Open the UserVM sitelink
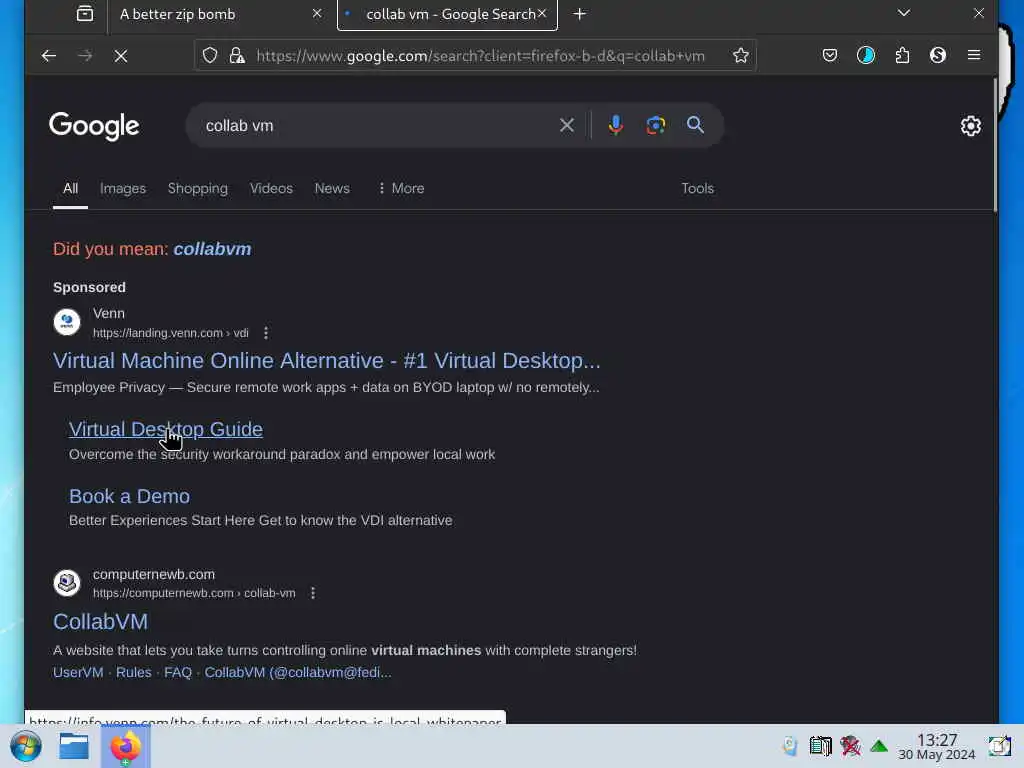The height and width of the screenshot is (768, 1024). [x=78, y=672]
